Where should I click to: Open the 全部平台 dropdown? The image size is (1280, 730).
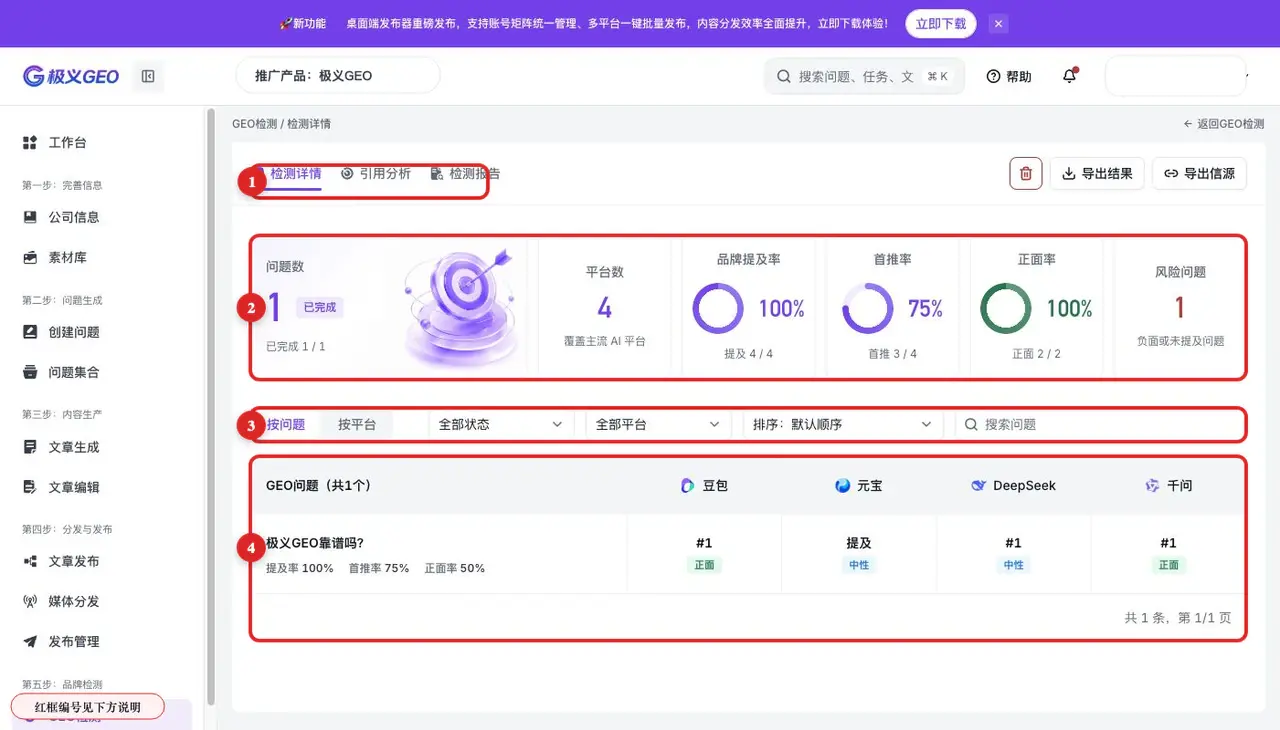coord(658,424)
